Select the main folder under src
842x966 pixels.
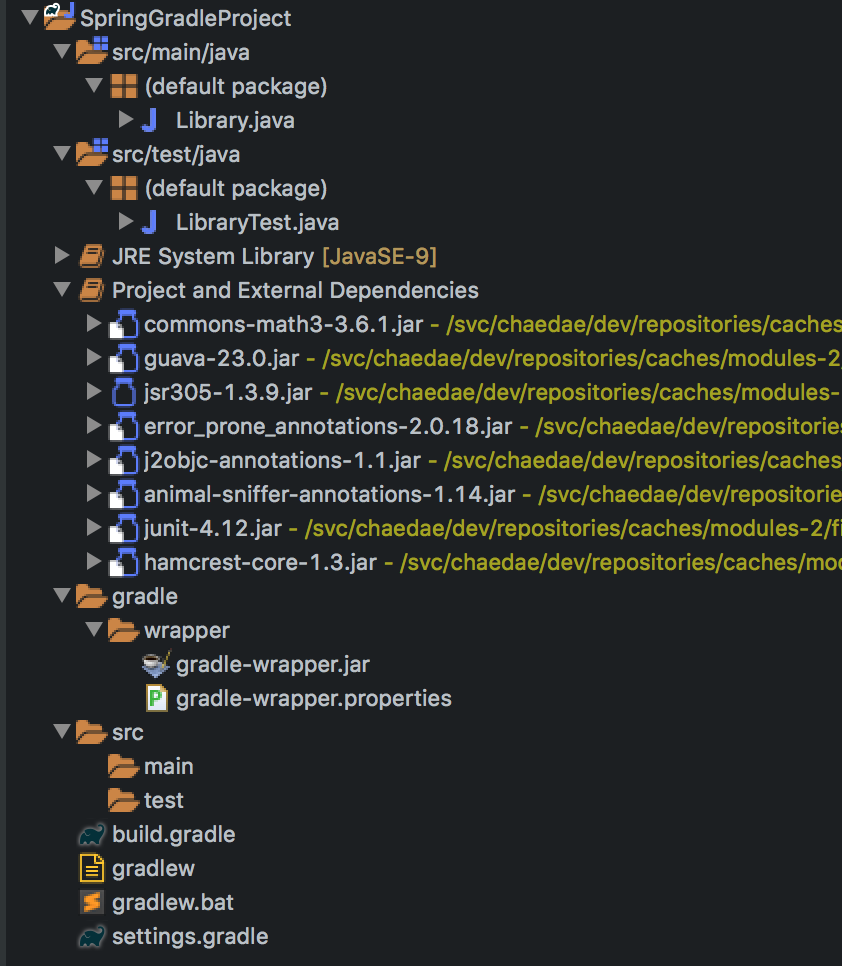(168, 766)
